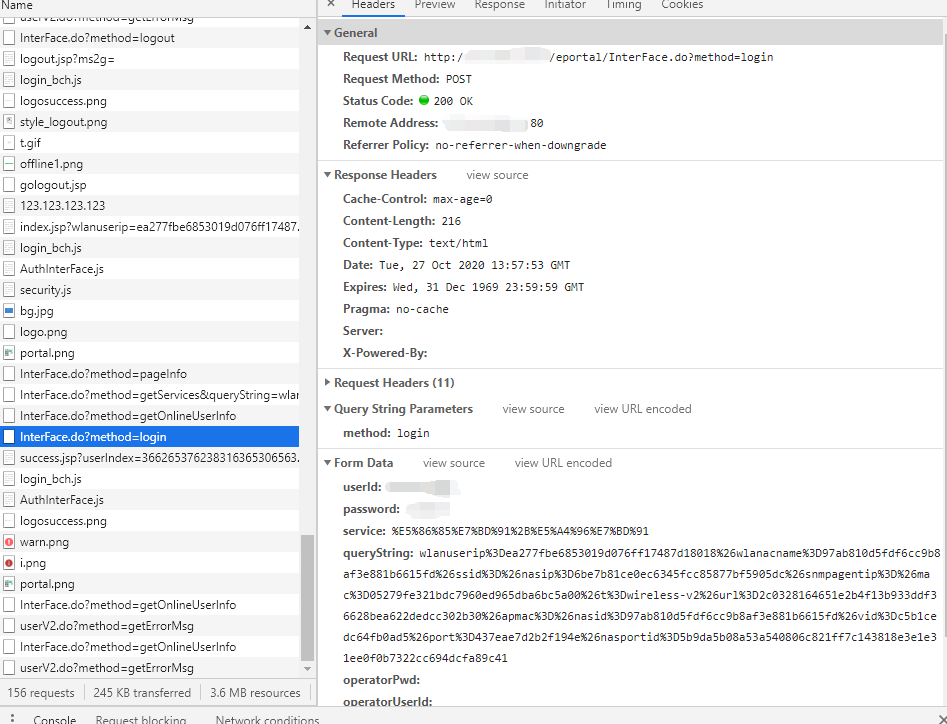Open the Timing tab
Image resolution: width=947 pixels, height=724 pixels.
623,5
